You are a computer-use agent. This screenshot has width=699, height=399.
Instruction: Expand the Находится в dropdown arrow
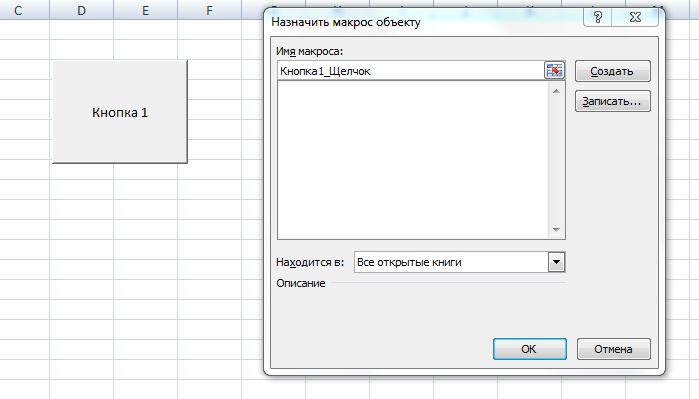click(556, 262)
